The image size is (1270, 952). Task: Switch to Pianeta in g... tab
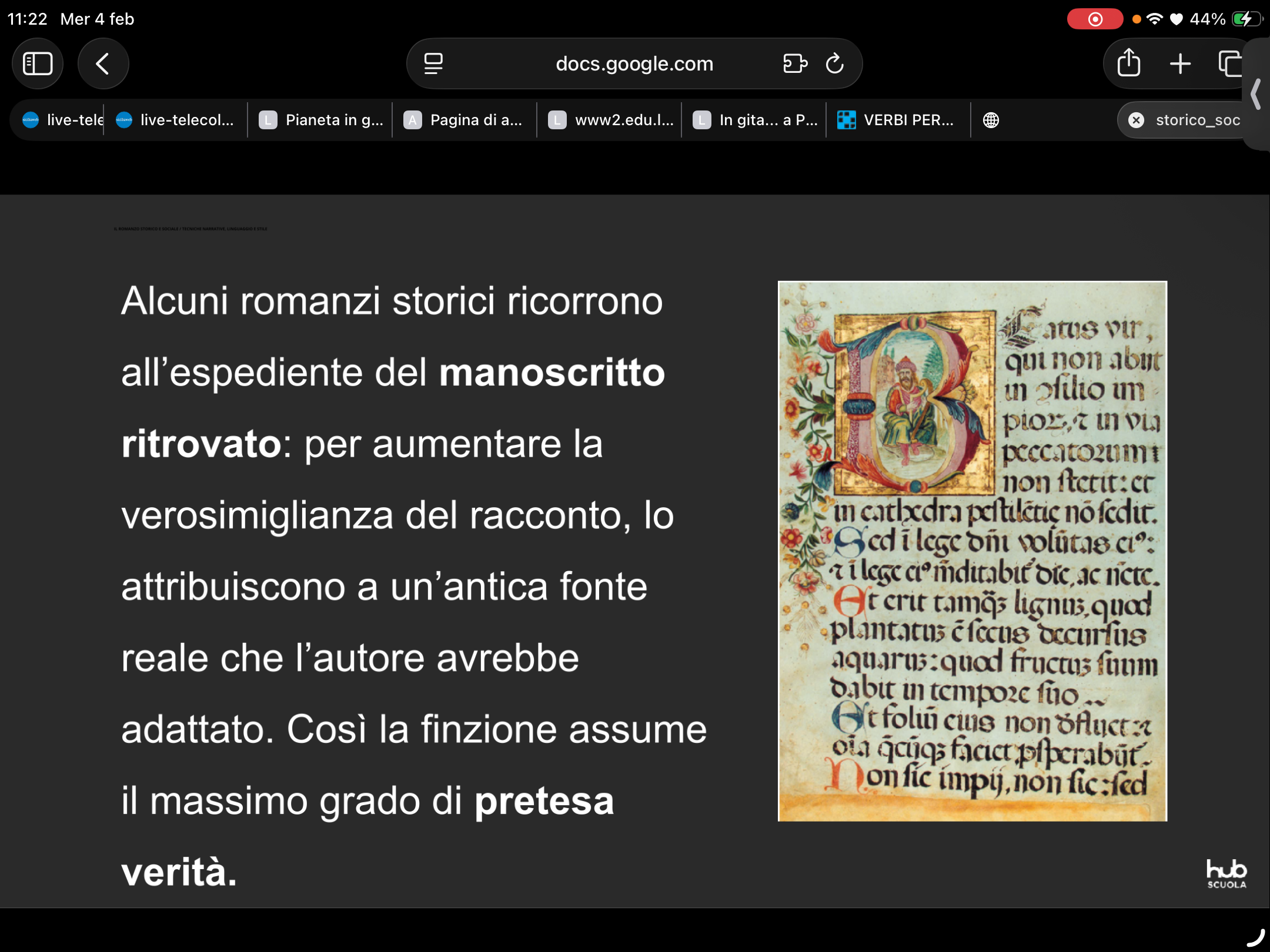320,120
